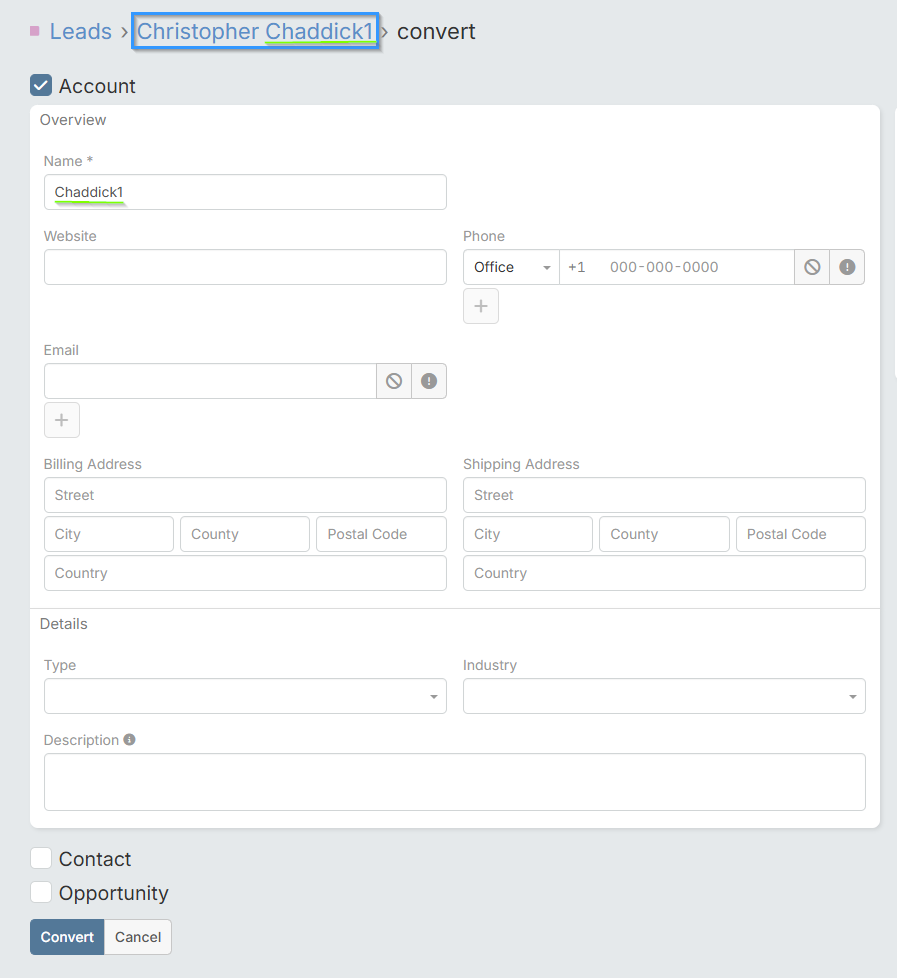Click the Convert button
897x978 pixels.
[x=67, y=937]
